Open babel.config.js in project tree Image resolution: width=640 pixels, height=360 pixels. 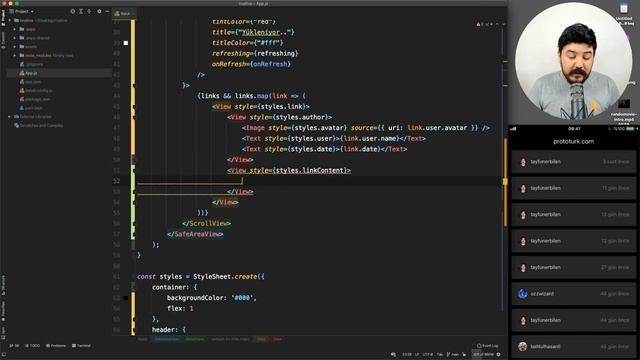pyautogui.click(x=36, y=91)
